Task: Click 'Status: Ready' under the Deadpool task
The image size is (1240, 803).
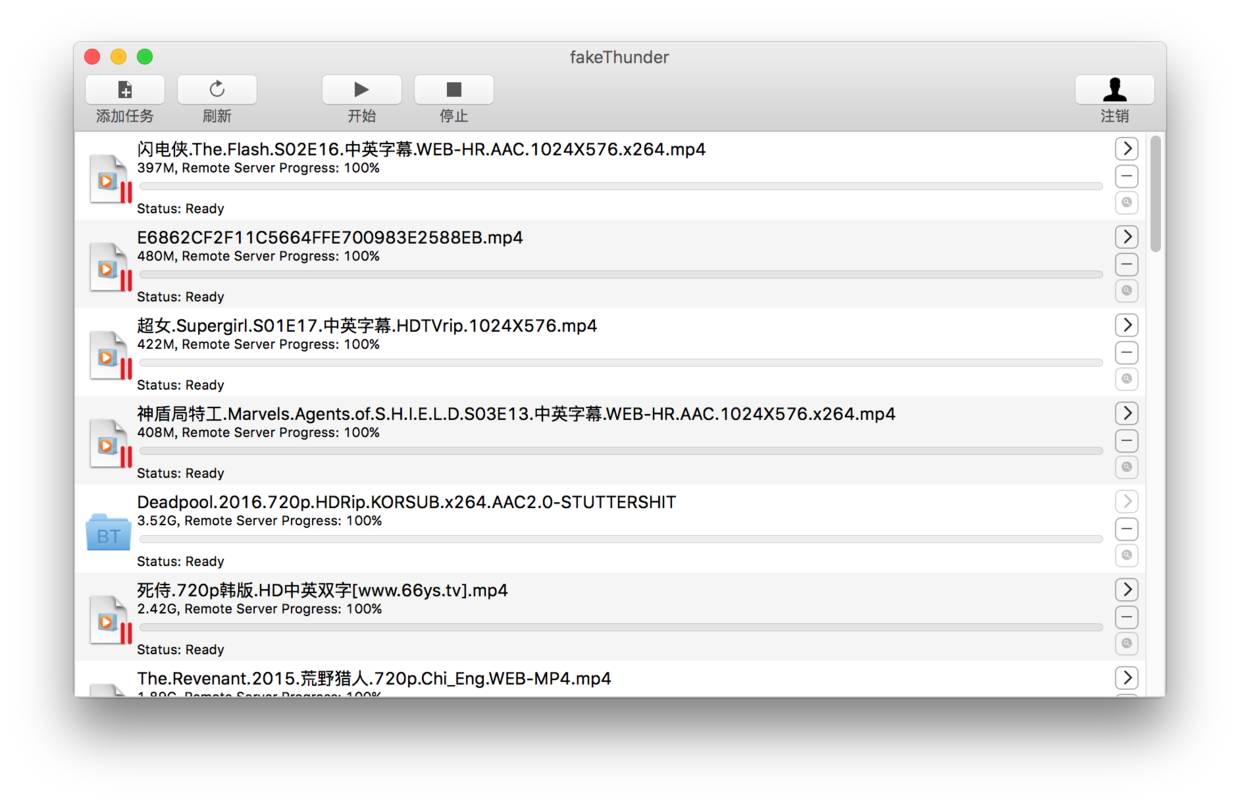Action: point(180,561)
